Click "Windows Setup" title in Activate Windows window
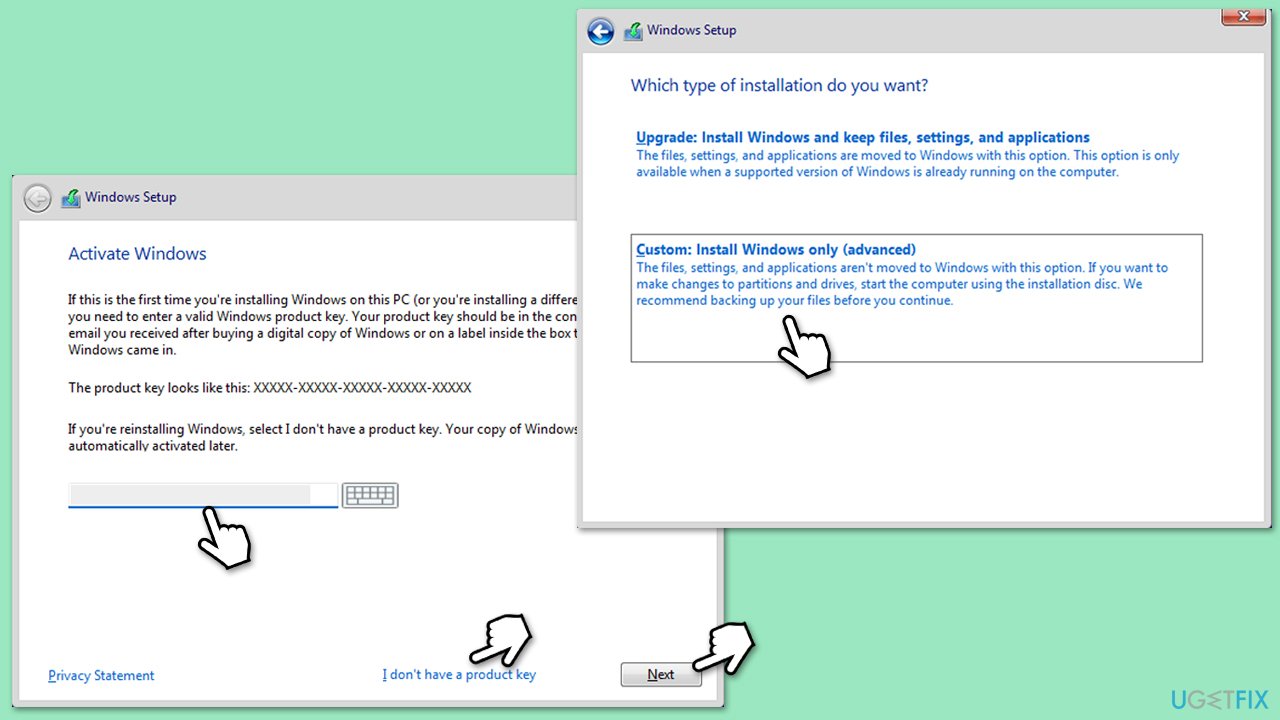Screen dimensions: 1280x720 click(x=131, y=198)
